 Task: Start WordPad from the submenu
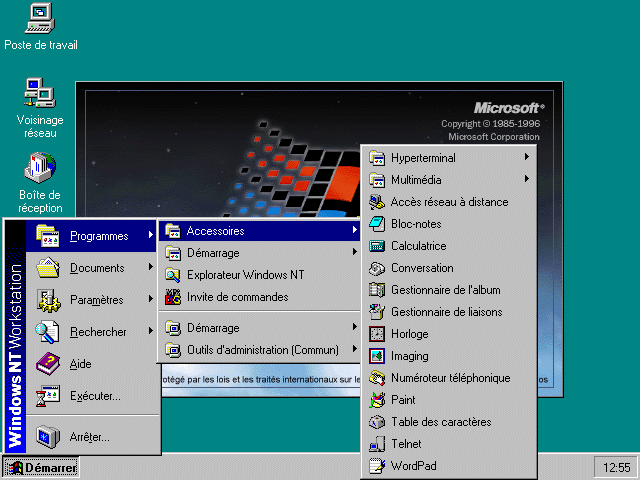click(x=413, y=466)
